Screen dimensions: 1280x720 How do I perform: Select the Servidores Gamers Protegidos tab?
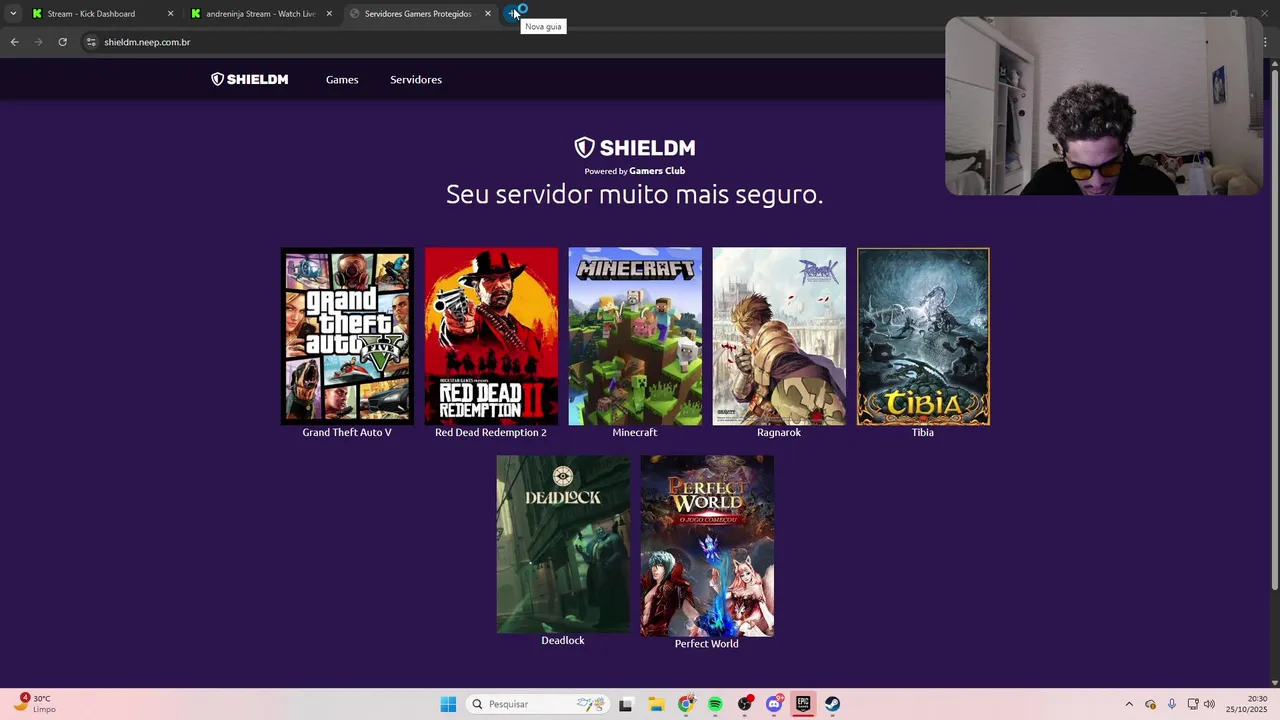click(418, 14)
